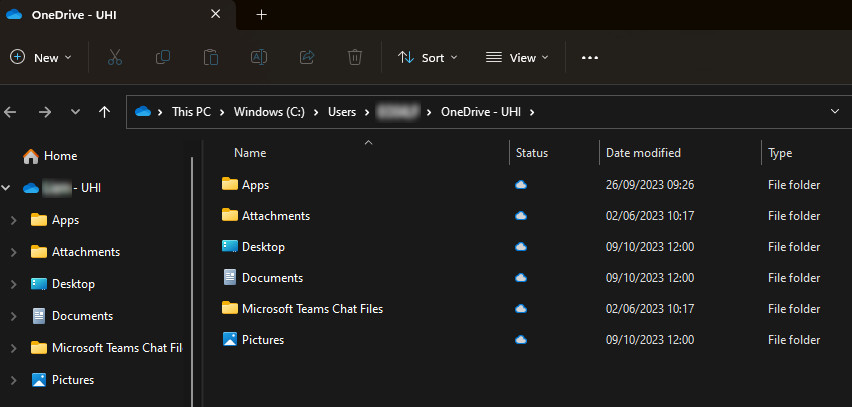Click the Delete trash can icon
The width and height of the screenshot is (852, 407).
click(x=354, y=58)
